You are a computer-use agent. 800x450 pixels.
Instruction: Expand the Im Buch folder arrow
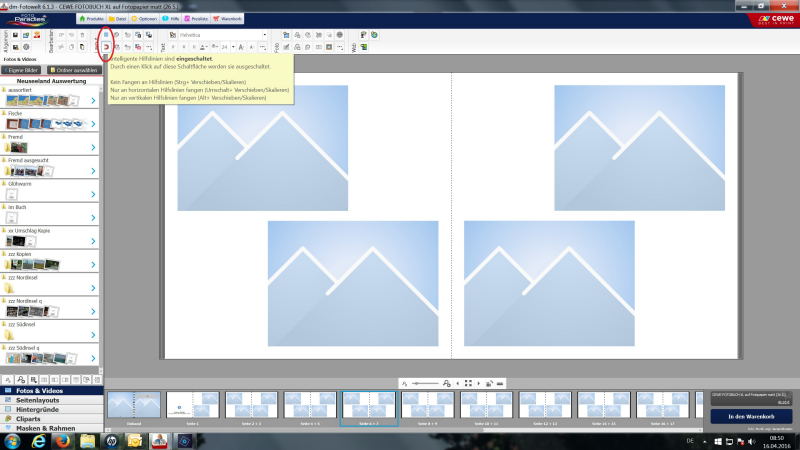(93, 218)
